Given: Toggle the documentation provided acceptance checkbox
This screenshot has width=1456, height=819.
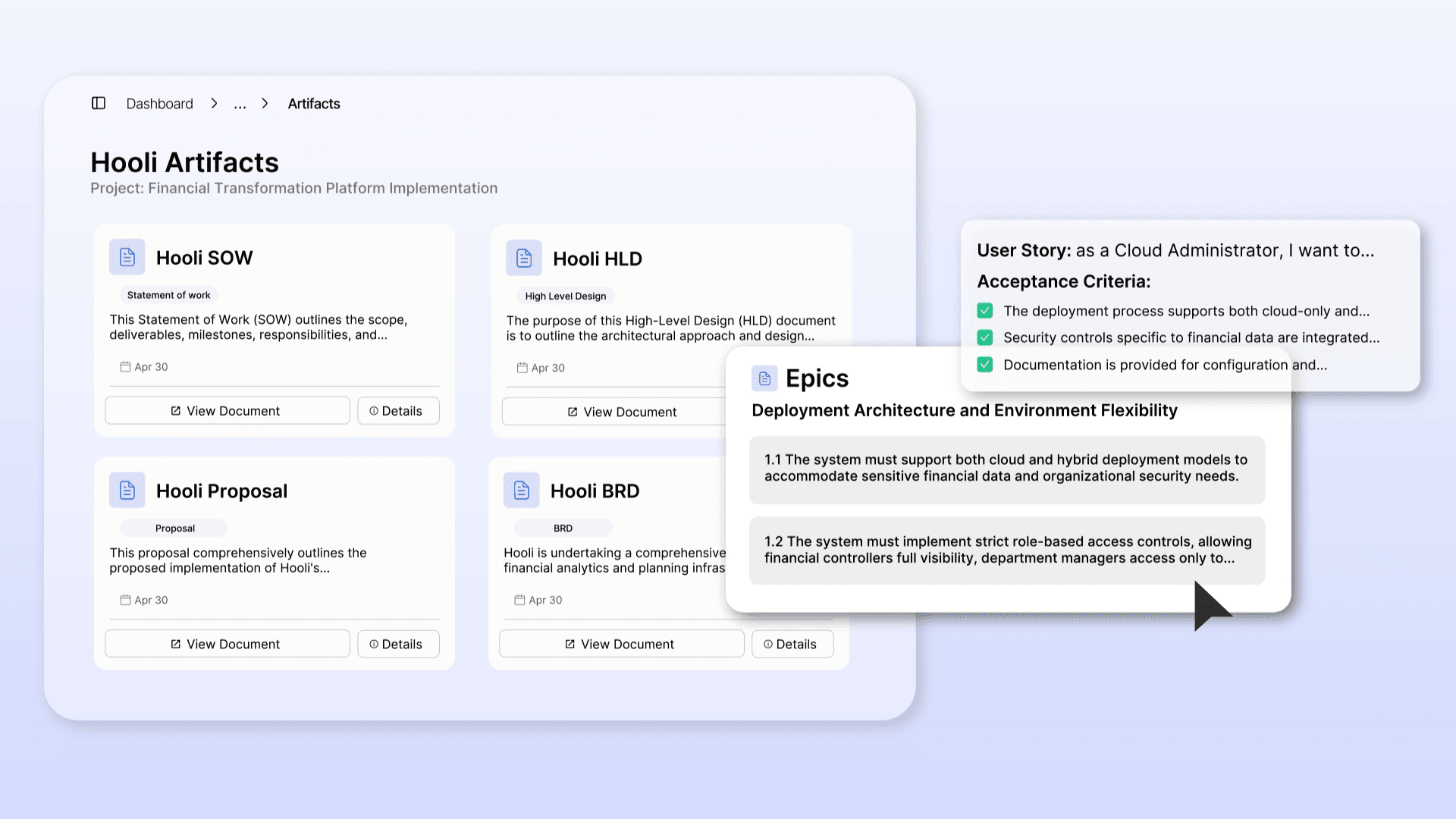Looking at the screenshot, I should (985, 365).
